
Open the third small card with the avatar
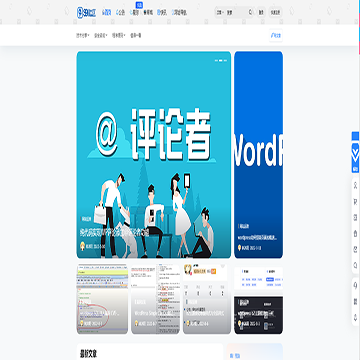(207, 299)
